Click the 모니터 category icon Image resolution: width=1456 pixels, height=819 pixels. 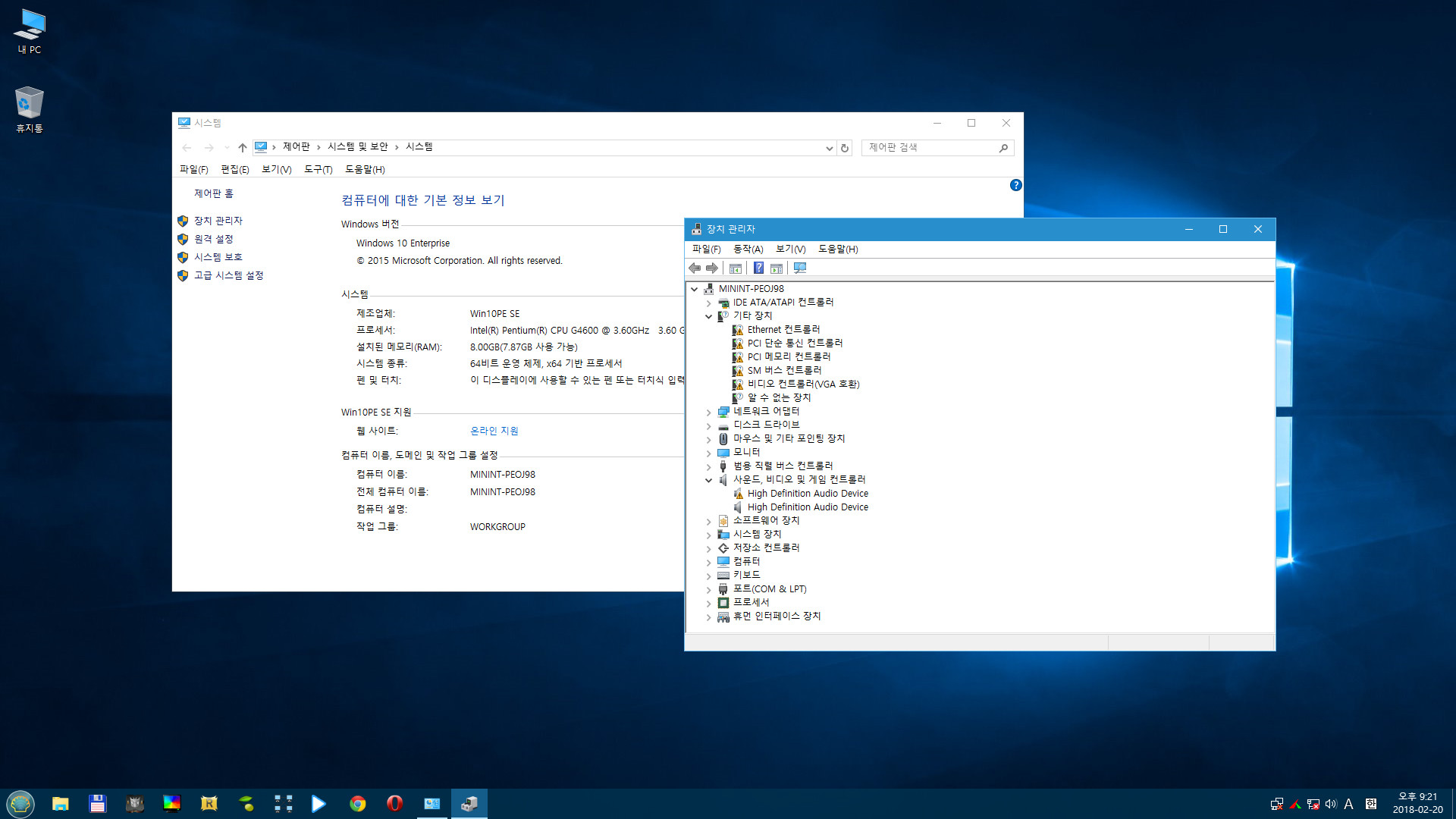click(723, 453)
